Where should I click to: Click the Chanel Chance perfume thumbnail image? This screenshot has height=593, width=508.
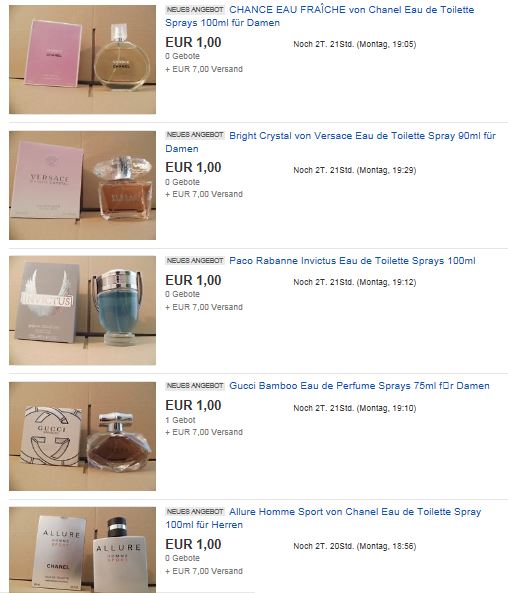pos(82,59)
